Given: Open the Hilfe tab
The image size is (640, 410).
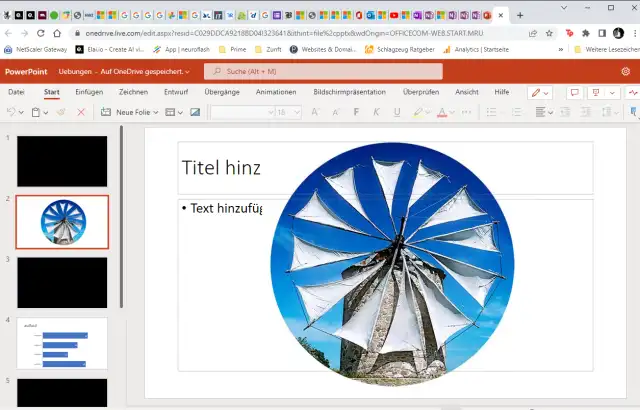Looking at the screenshot, I should [502, 92].
